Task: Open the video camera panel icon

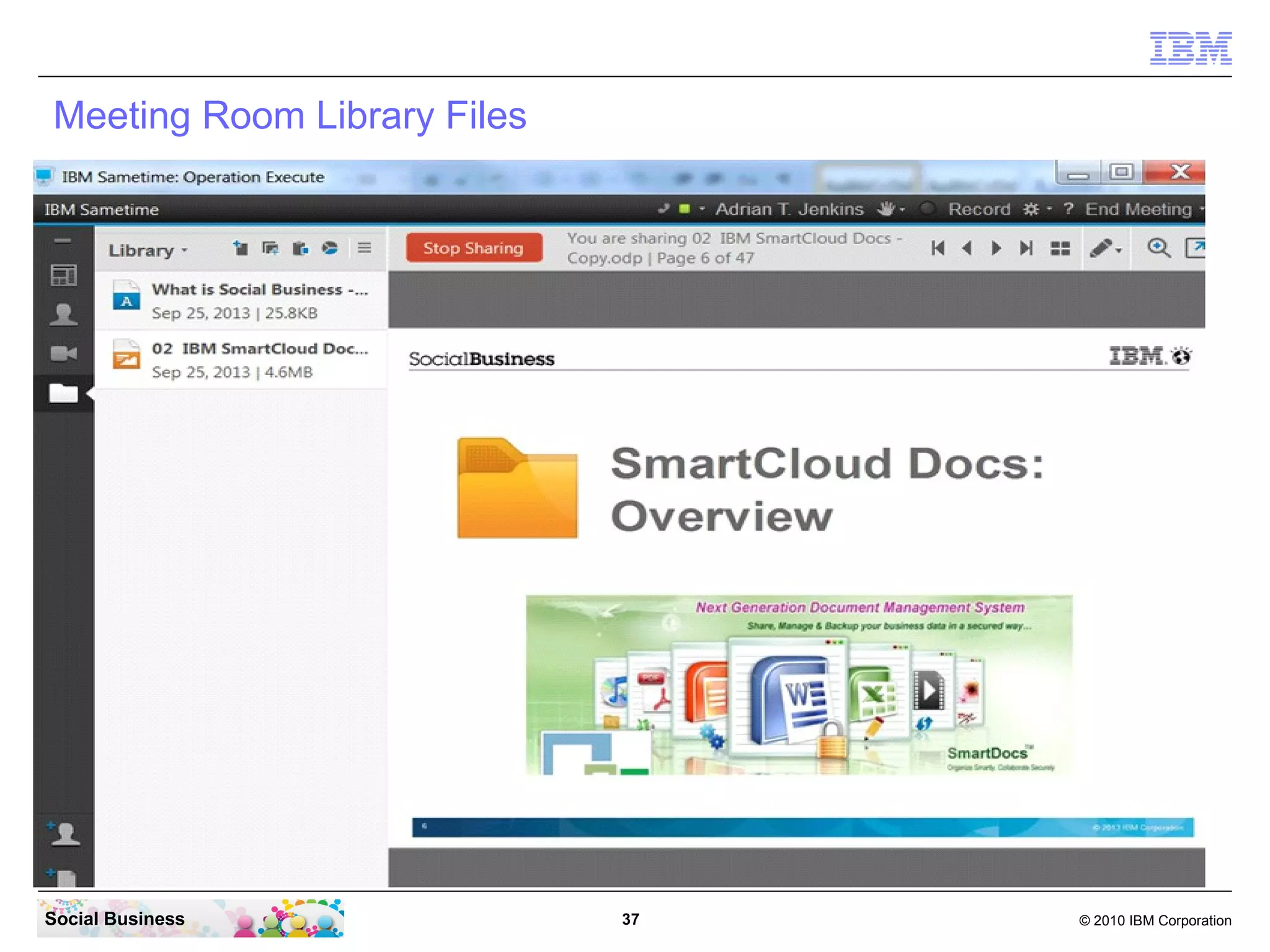Action: click(63, 354)
